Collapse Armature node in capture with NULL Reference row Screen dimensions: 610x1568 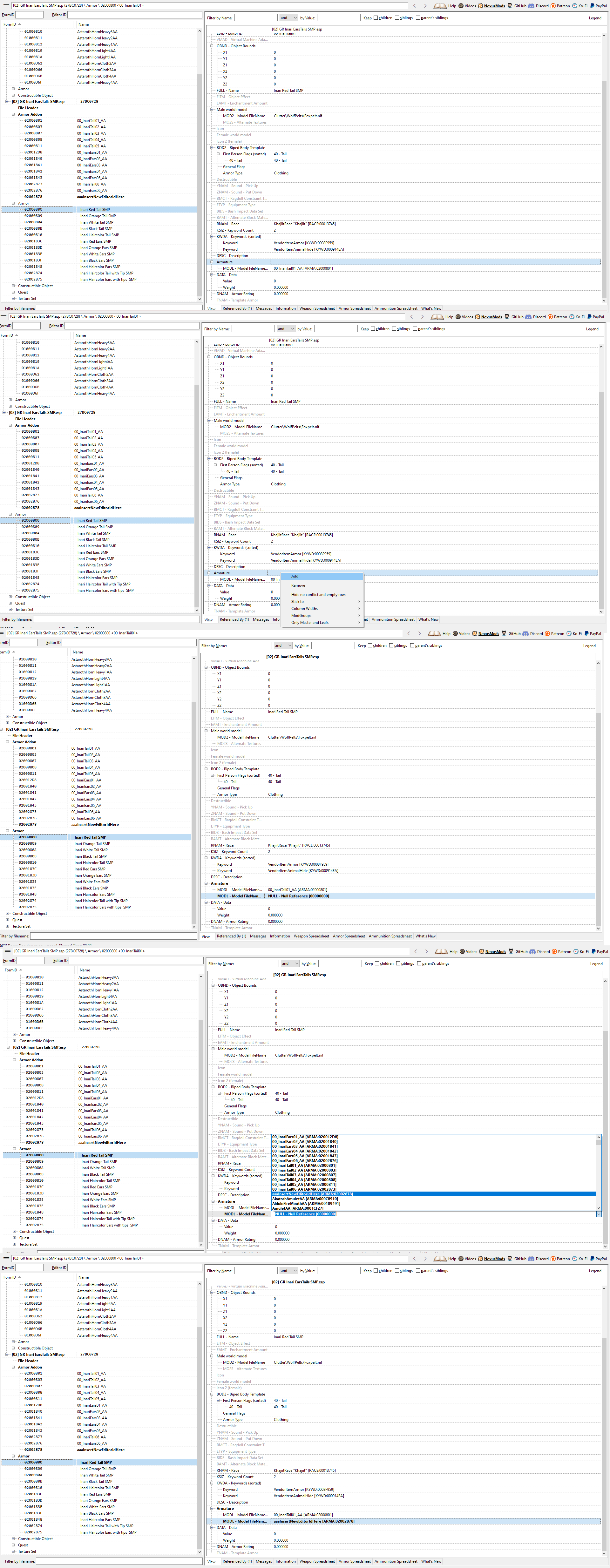(x=206, y=883)
